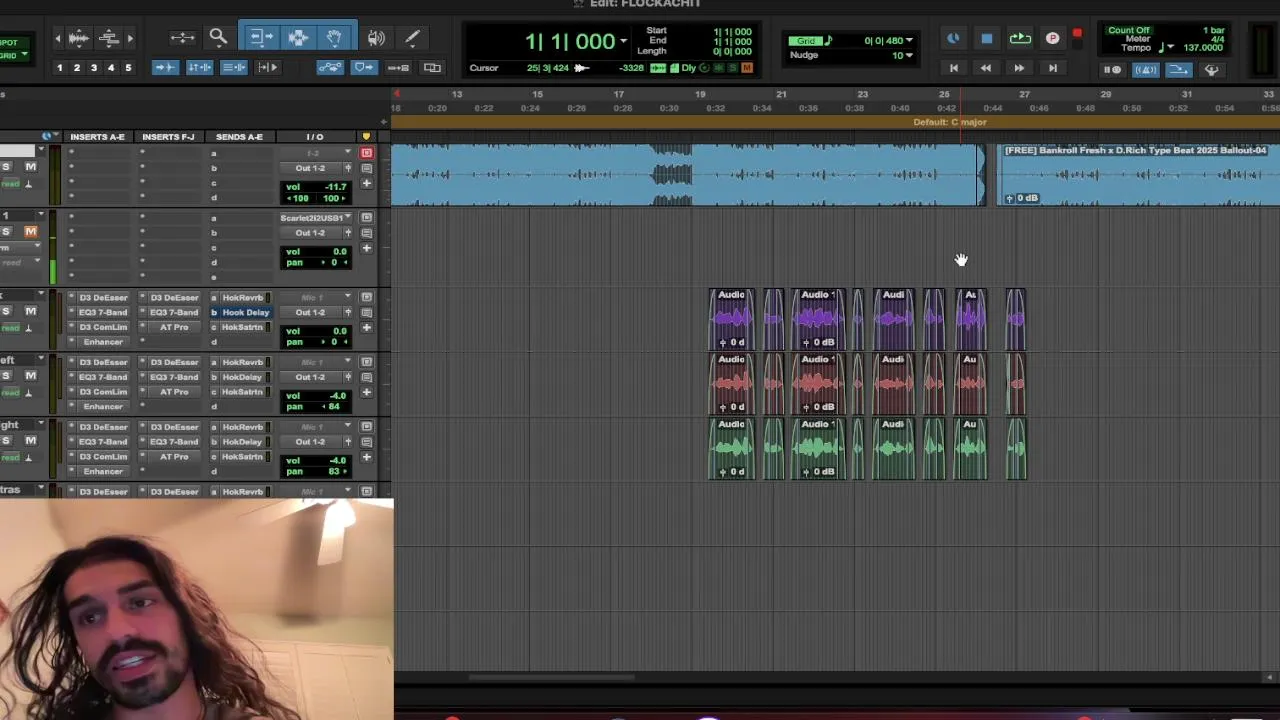Screen dimensions: 1280x720
Task: Recall zoom preset 1
Action: (x=59, y=68)
